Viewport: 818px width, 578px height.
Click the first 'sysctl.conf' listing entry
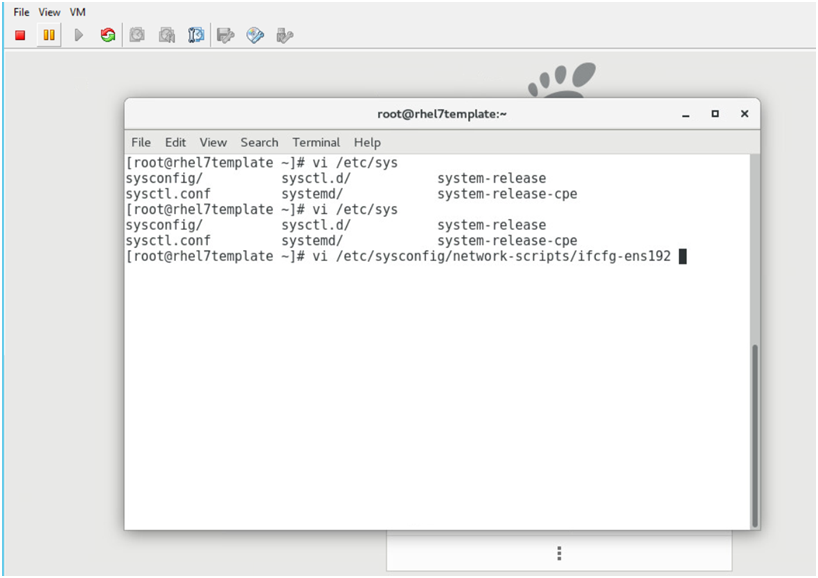(x=168, y=194)
